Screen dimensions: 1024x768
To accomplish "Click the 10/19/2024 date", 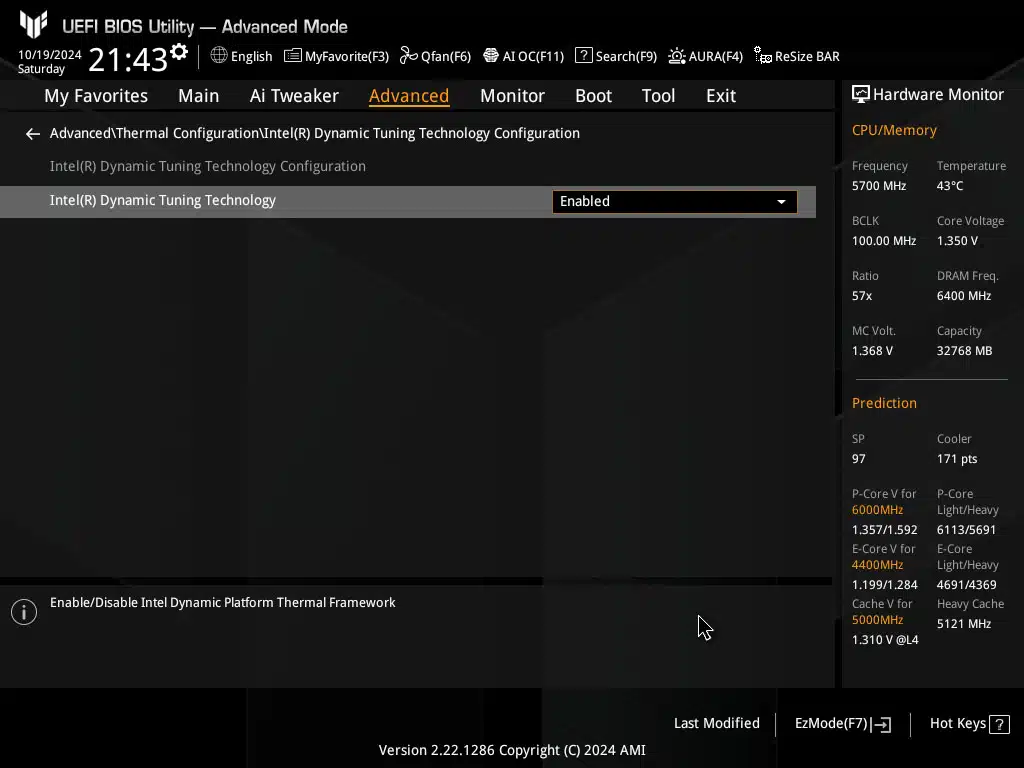I will point(50,55).
